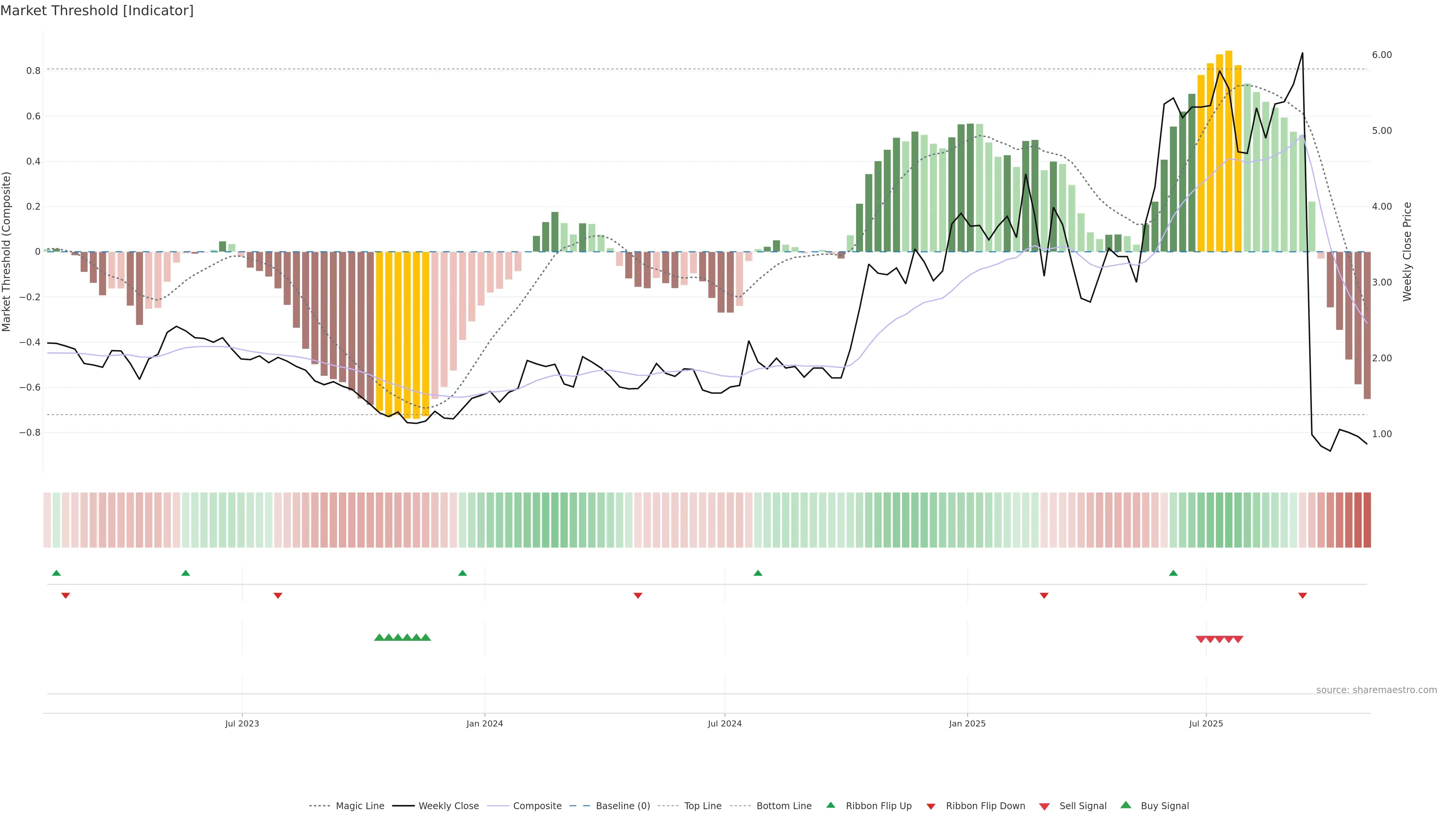
Task: Click the first green ribbon flip up marker
Action: (x=56, y=573)
